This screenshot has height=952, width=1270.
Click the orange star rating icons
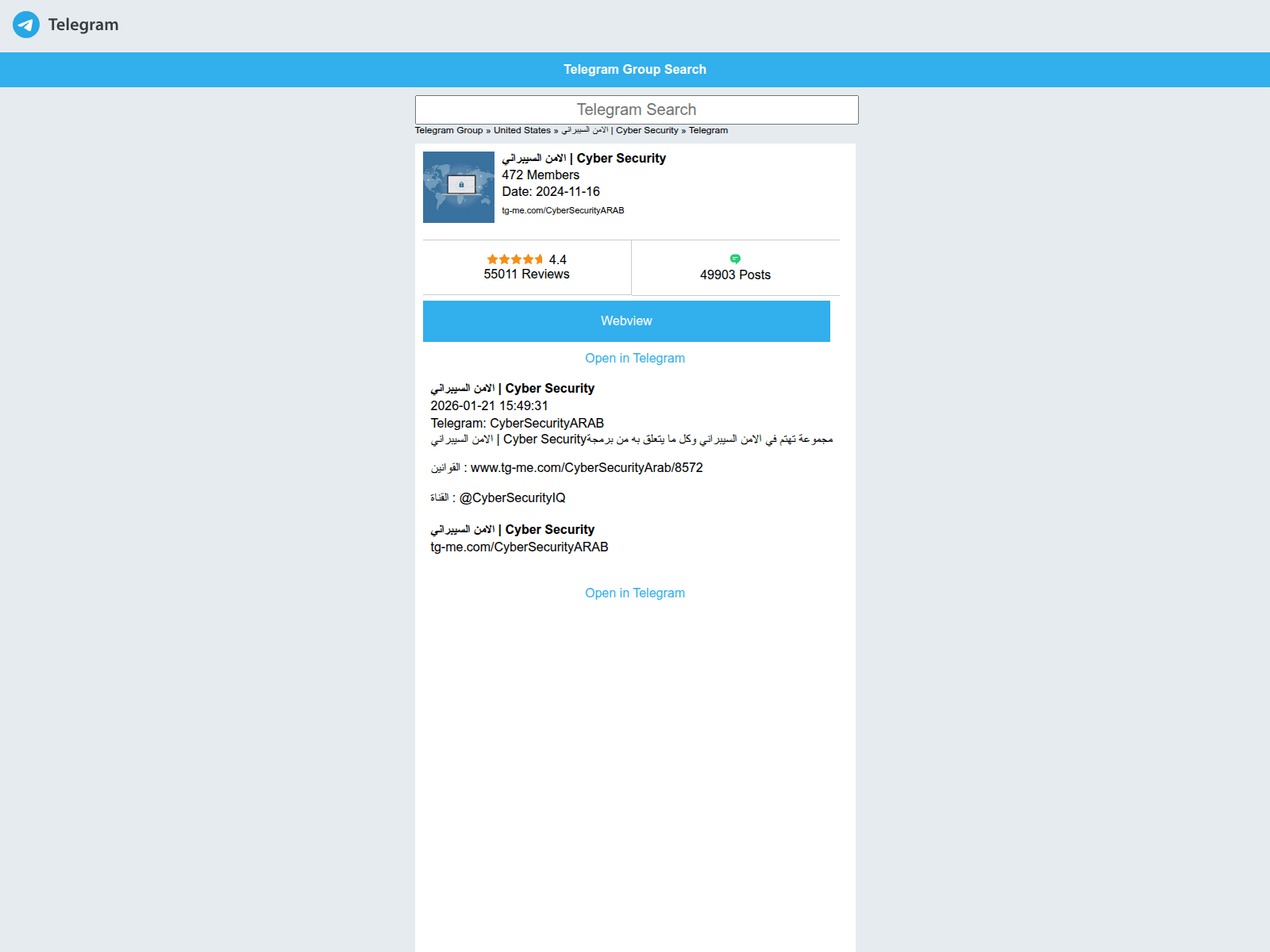(x=515, y=259)
